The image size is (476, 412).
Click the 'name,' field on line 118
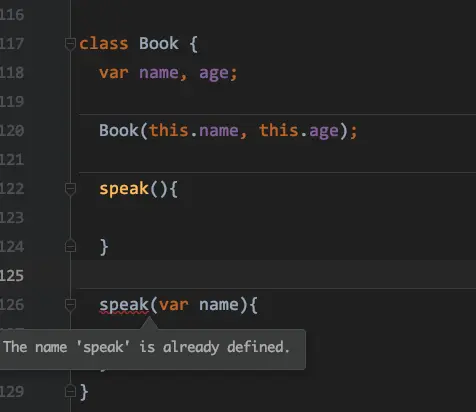(163, 73)
